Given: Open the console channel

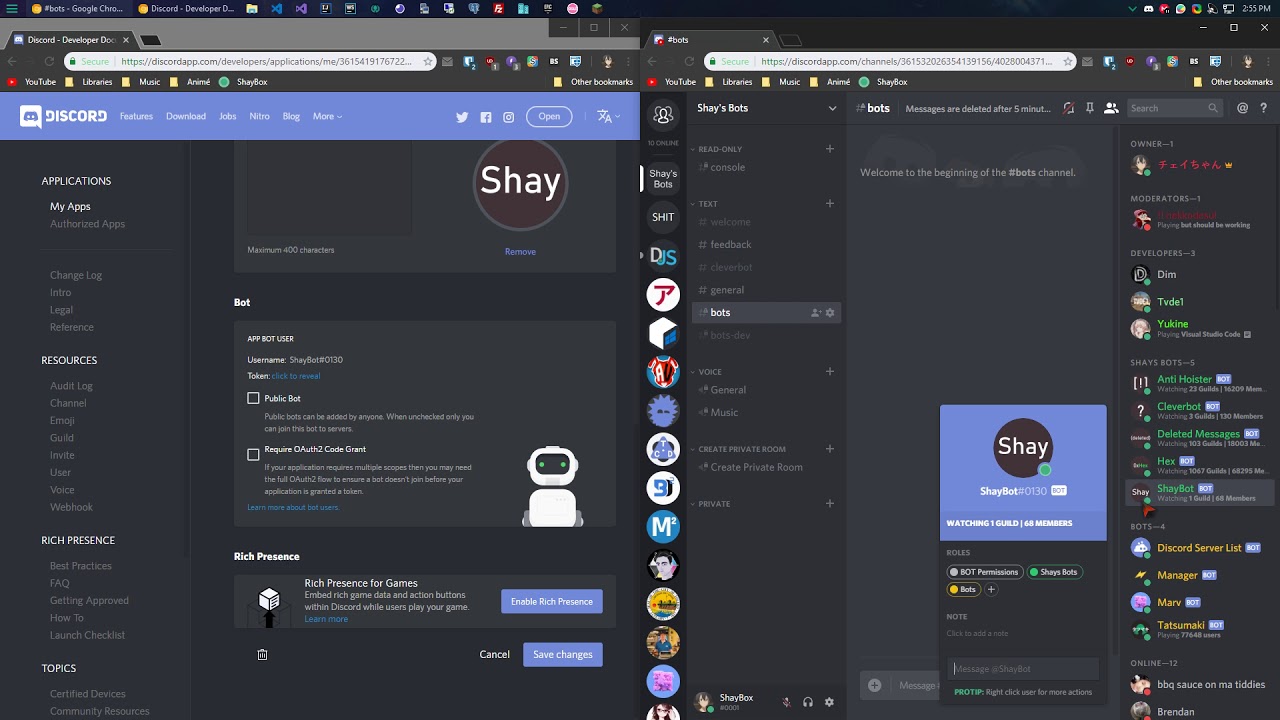Looking at the screenshot, I should [766, 167].
